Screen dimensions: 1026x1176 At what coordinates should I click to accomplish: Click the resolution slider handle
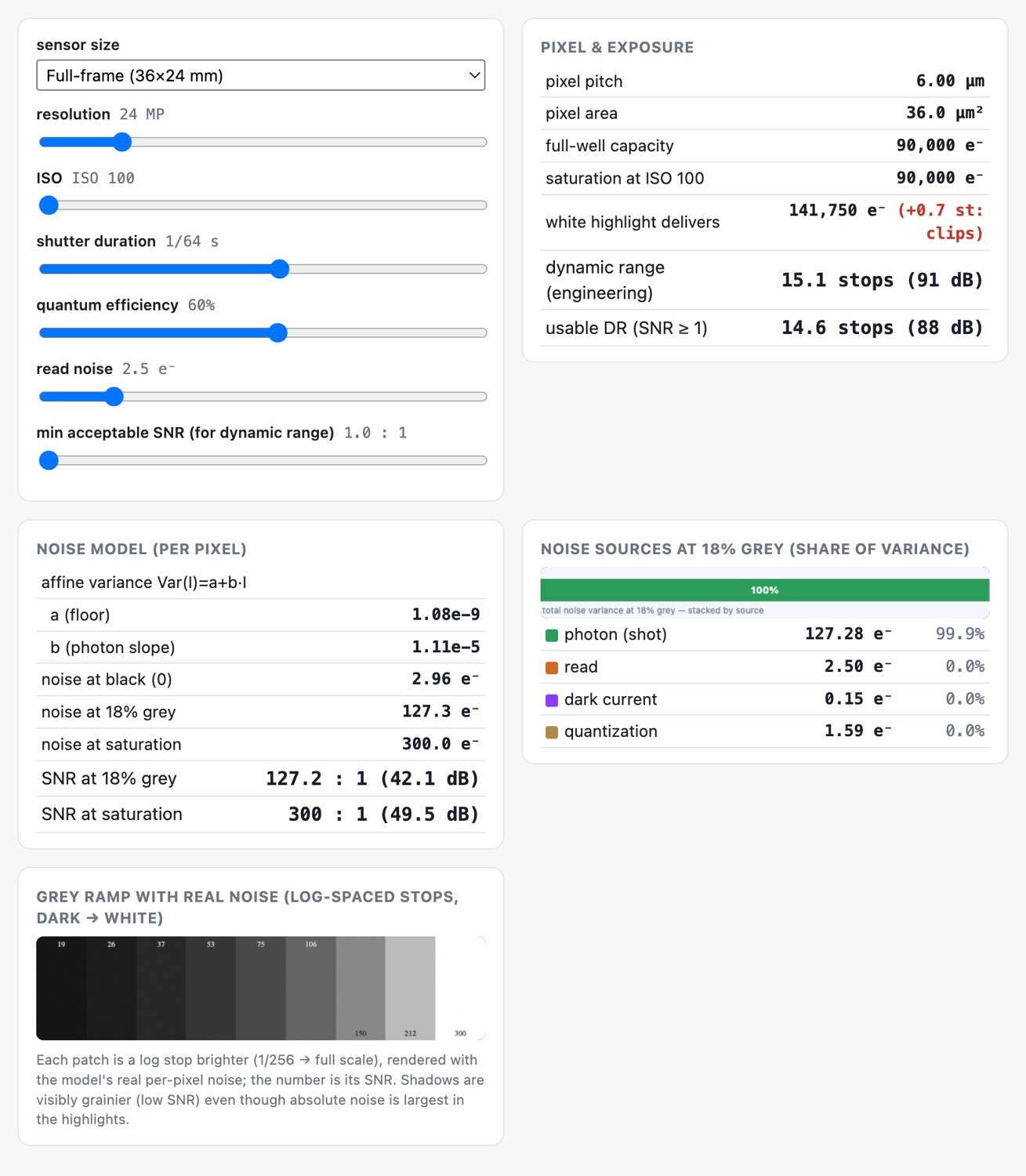(x=121, y=142)
